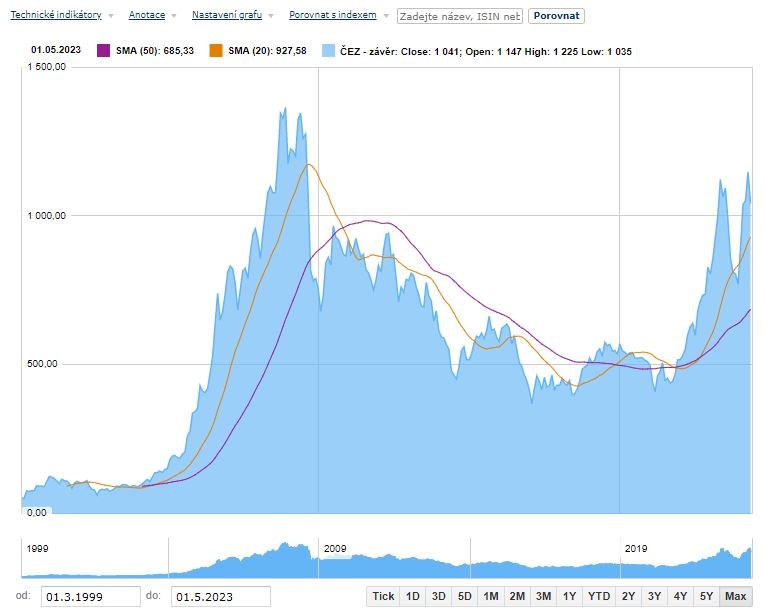
Task: Click the blue ČEZ series swatch
Action: point(328,50)
